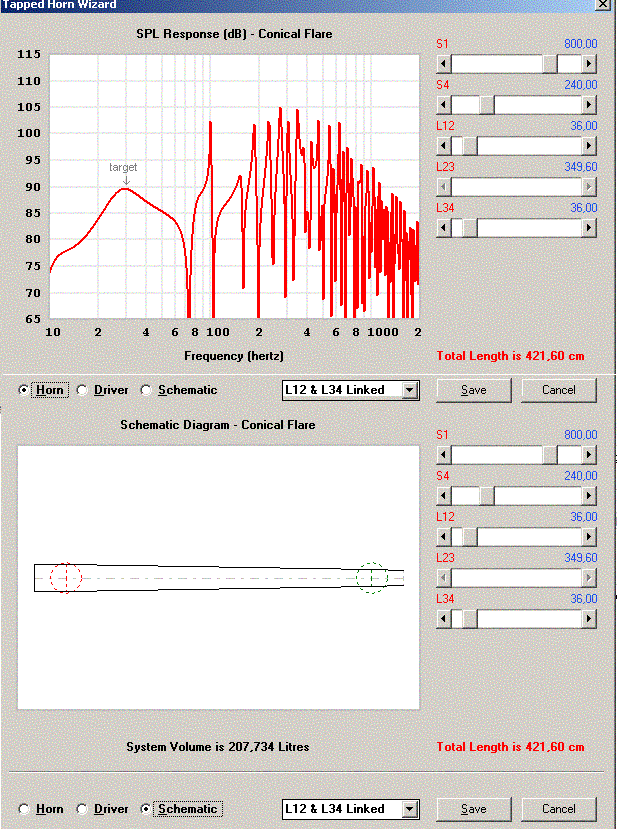Click L34 right arrow in SPL Response panel
619x829 pixels.
589,228
